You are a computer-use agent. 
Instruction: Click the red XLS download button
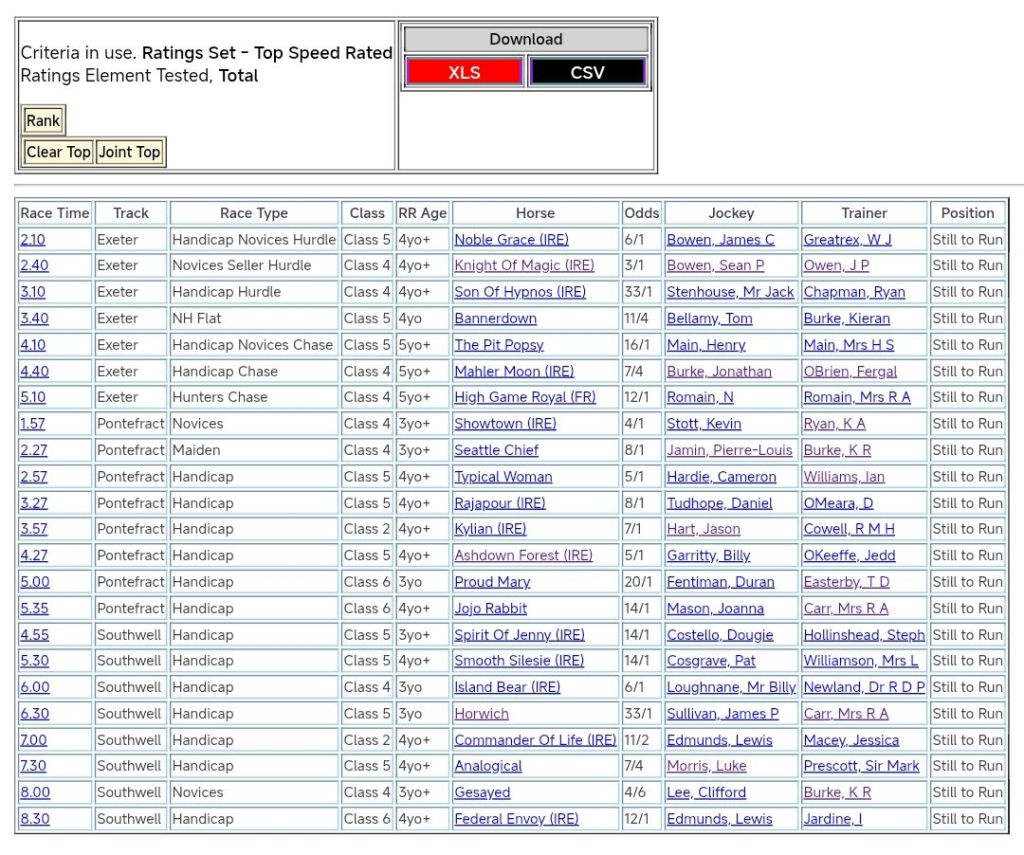coord(463,72)
